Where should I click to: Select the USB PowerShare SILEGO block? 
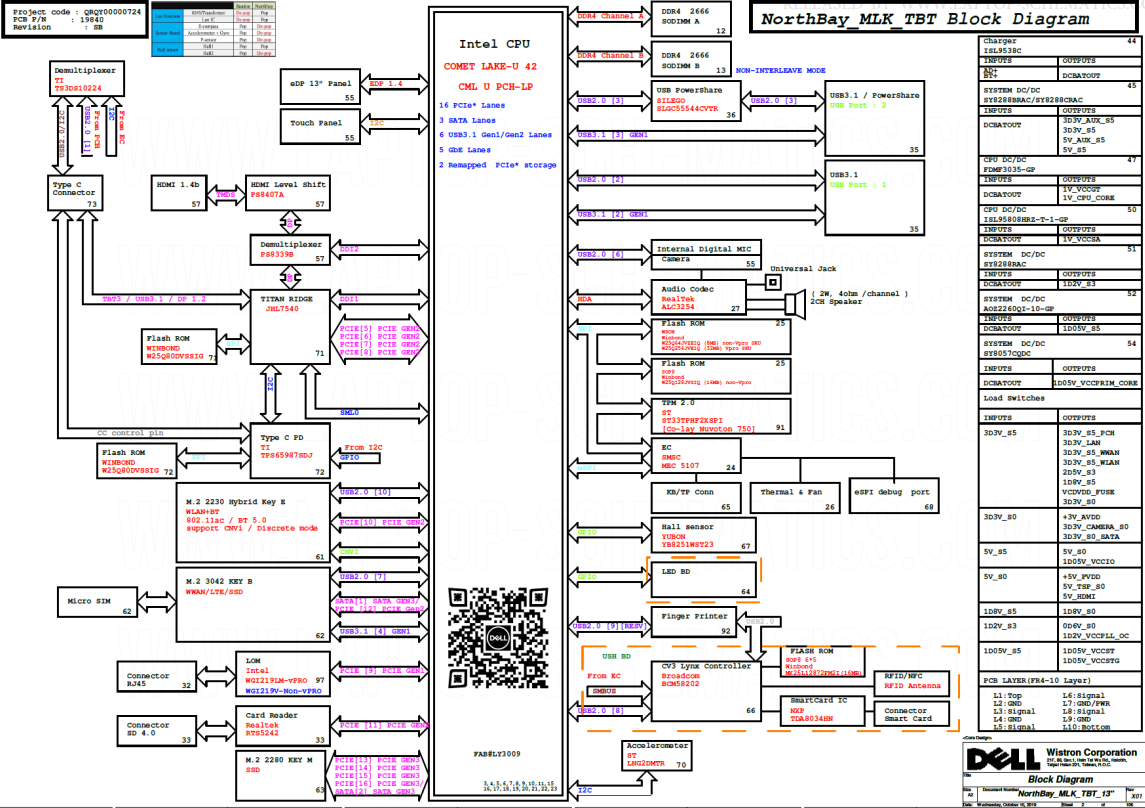tap(695, 101)
